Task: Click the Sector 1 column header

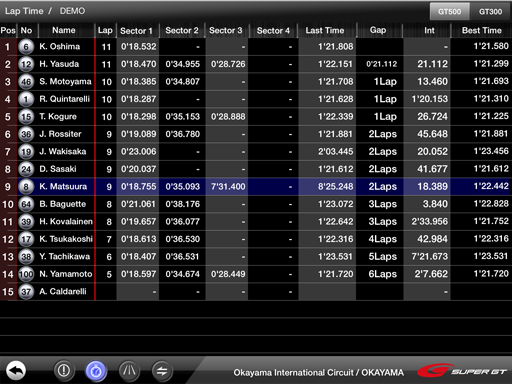Action: (136, 31)
